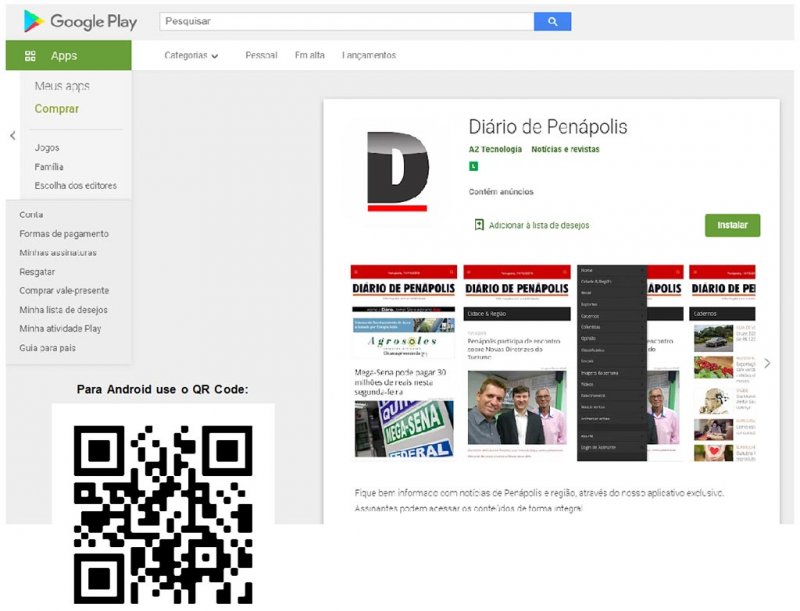Open the Pessoal tab
The image size is (800, 611).
coord(261,55)
